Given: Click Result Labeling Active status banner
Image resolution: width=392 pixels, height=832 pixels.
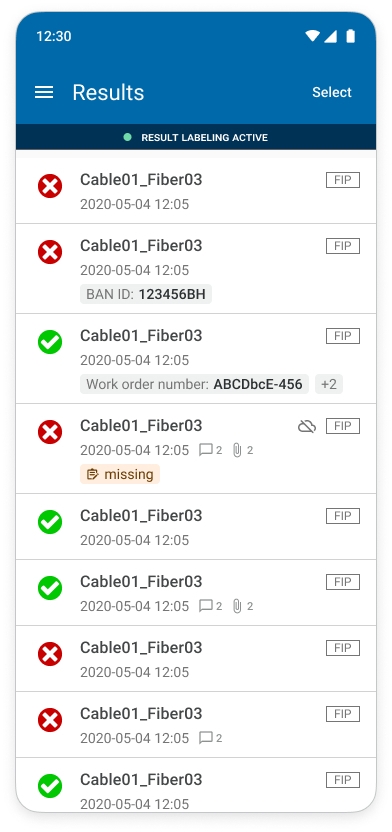Looking at the screenshot, I should (196, 137).
